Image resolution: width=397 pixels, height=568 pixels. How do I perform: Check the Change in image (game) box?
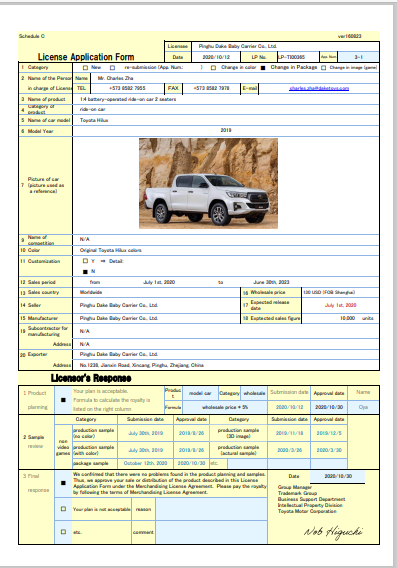coord(323,68)
